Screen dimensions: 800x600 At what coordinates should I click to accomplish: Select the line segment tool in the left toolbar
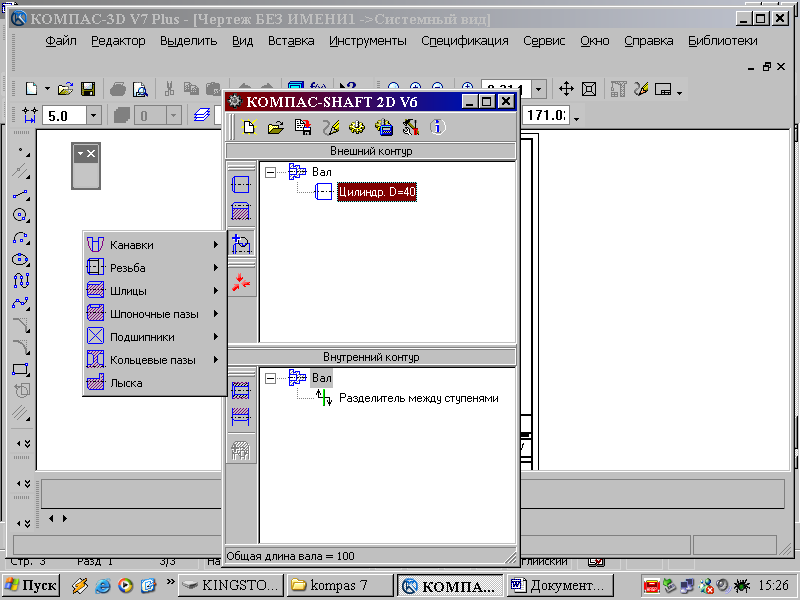(20, 194)
